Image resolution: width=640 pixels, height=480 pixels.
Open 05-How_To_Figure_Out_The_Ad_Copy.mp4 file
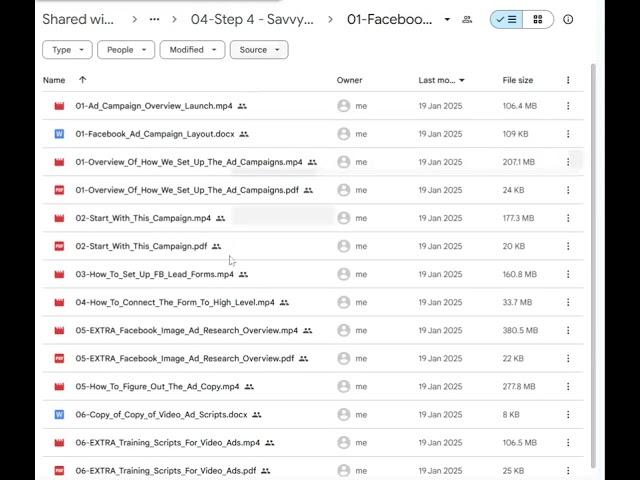[x=157, y=386]
